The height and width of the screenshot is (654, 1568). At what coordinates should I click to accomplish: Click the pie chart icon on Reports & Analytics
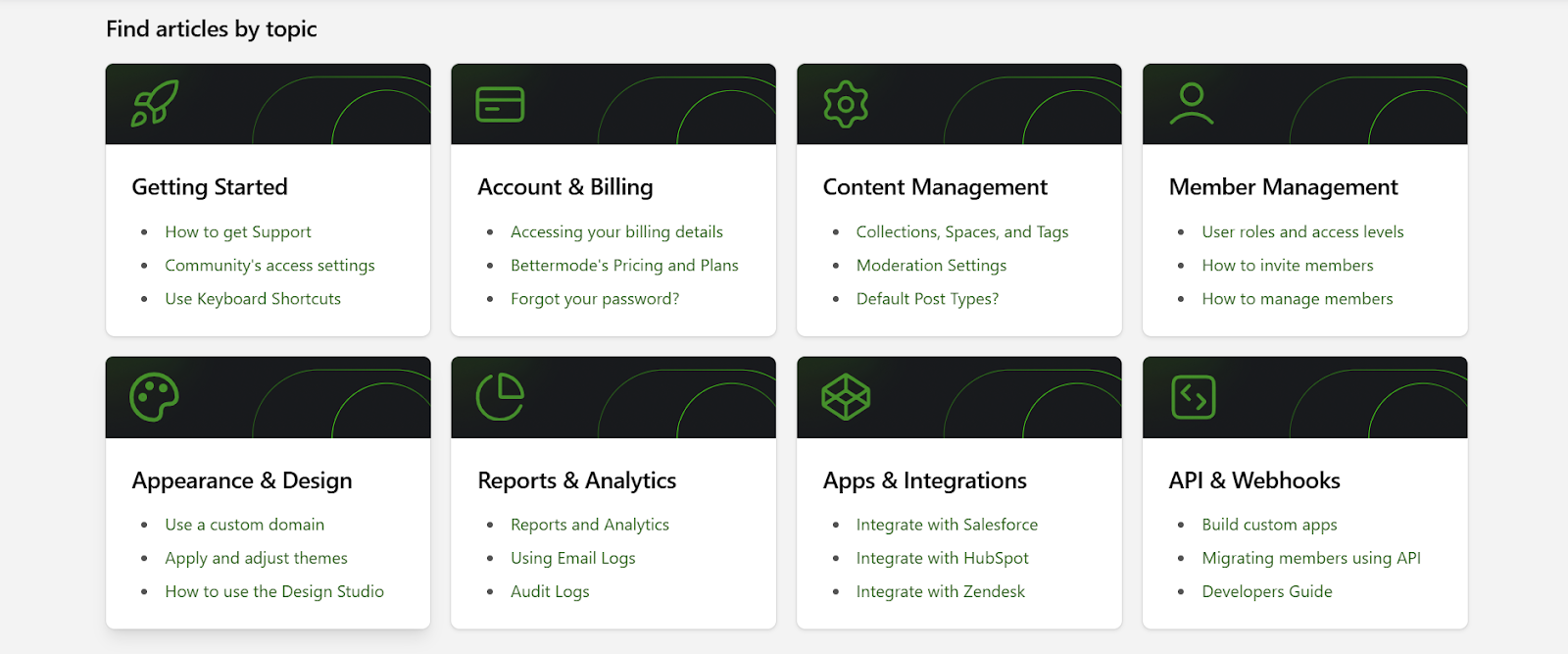pos(500,397)
